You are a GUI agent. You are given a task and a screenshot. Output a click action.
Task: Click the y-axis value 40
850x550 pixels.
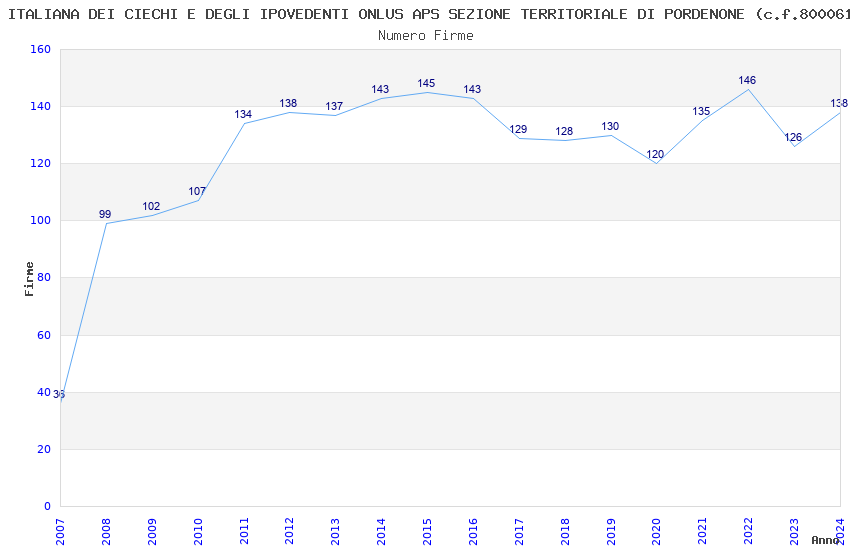[x=44, y=392]
